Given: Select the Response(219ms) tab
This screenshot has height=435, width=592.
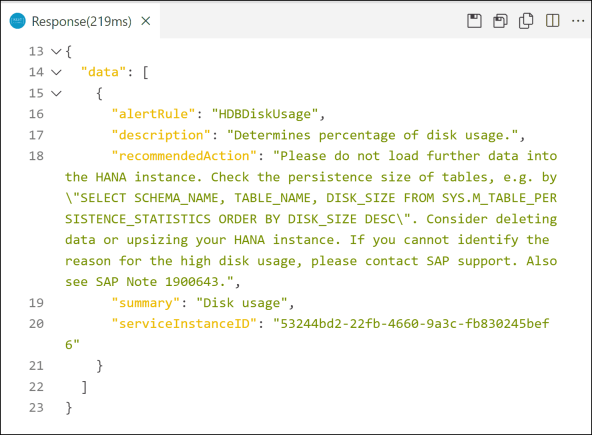Looking at the screenshot, I should [x=80, y=21].
